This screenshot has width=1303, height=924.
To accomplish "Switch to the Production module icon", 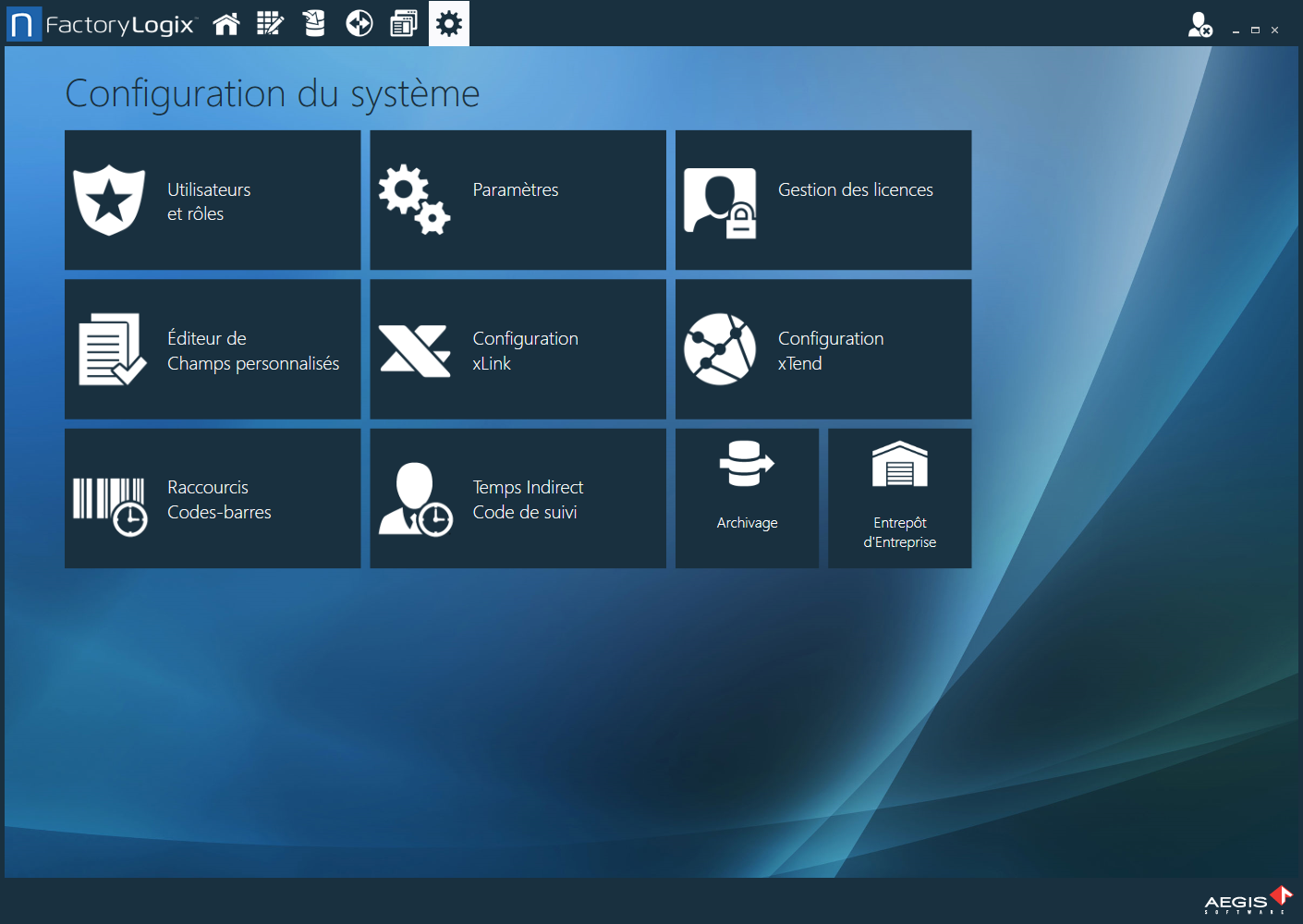I will (359, 23).
